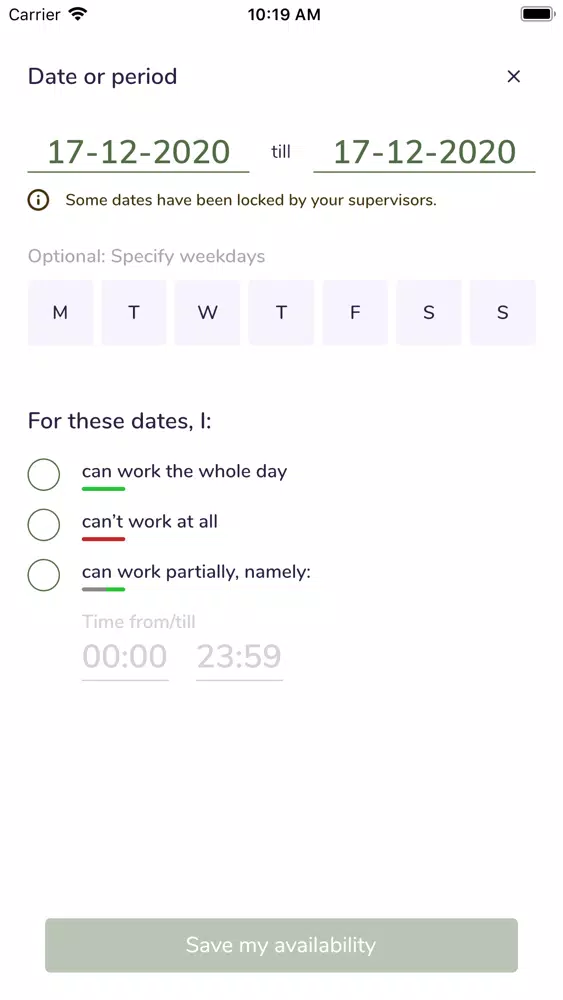
Task: Tap the battery icon in status bar
Action: pos(538,14)
